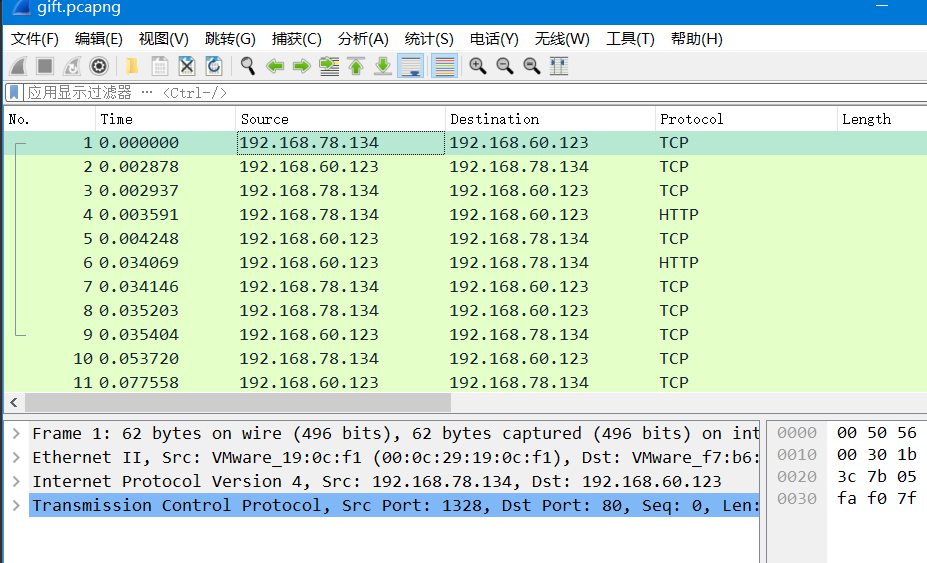Expand the Transmission Control Protocol row
The height and width of the screenshot is (563, 927).
[x=17, y=505]
